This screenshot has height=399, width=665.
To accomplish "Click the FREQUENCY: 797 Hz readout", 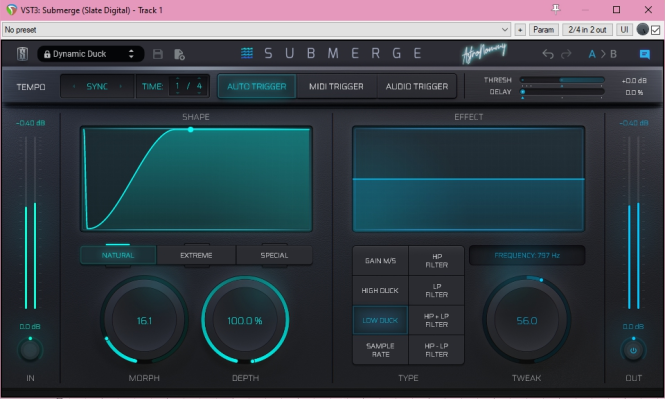I will coord(527,255).
